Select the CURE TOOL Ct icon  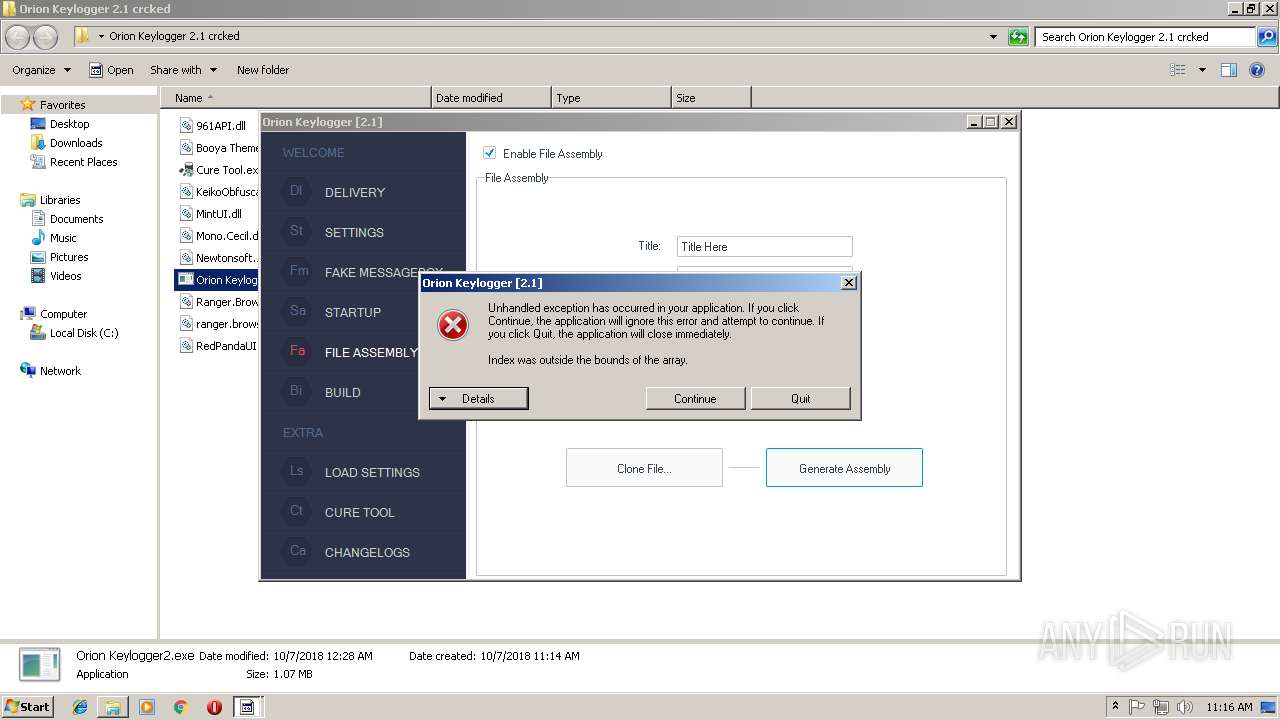[x=296, y=511]
